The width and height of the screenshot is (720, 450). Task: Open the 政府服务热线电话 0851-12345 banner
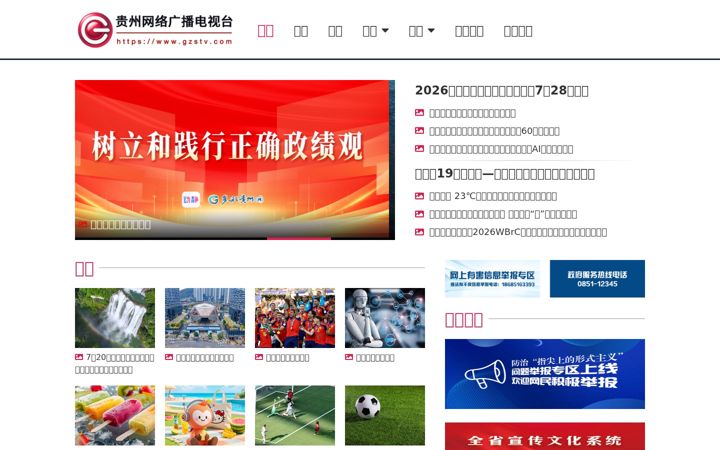(x=597, y=279)
